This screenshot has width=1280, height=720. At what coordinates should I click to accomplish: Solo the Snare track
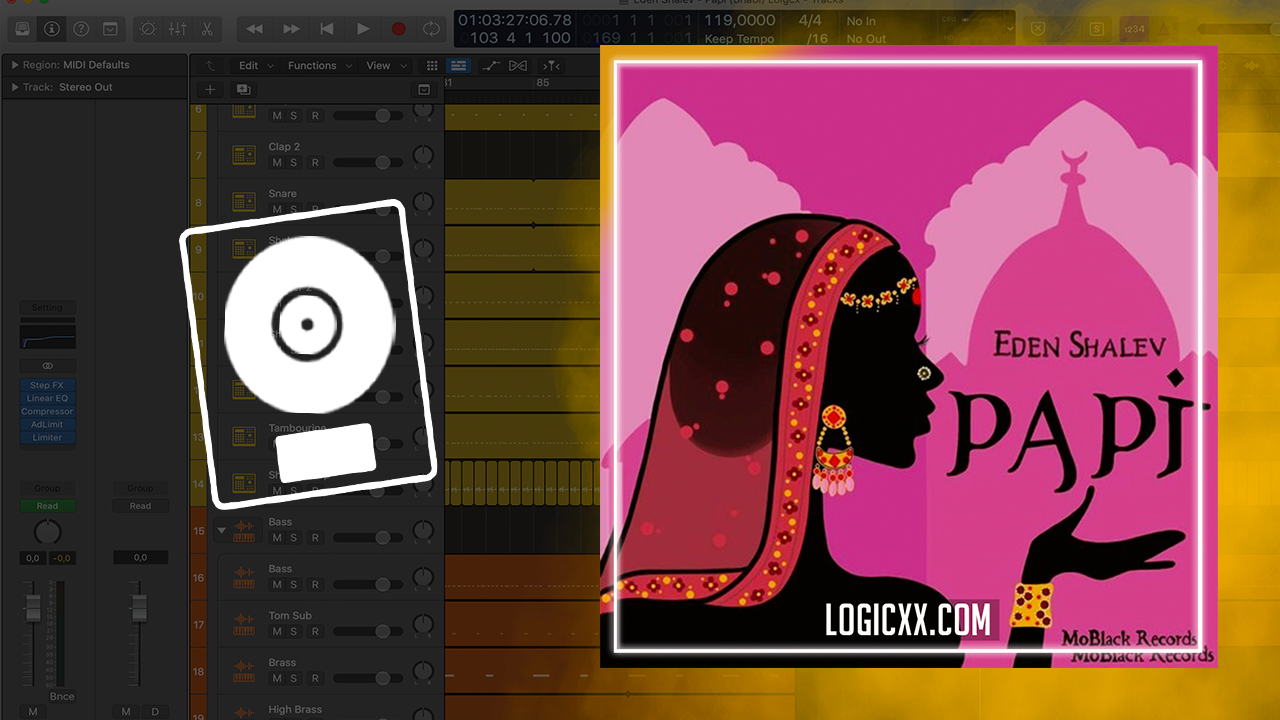[x=294, y=210]
